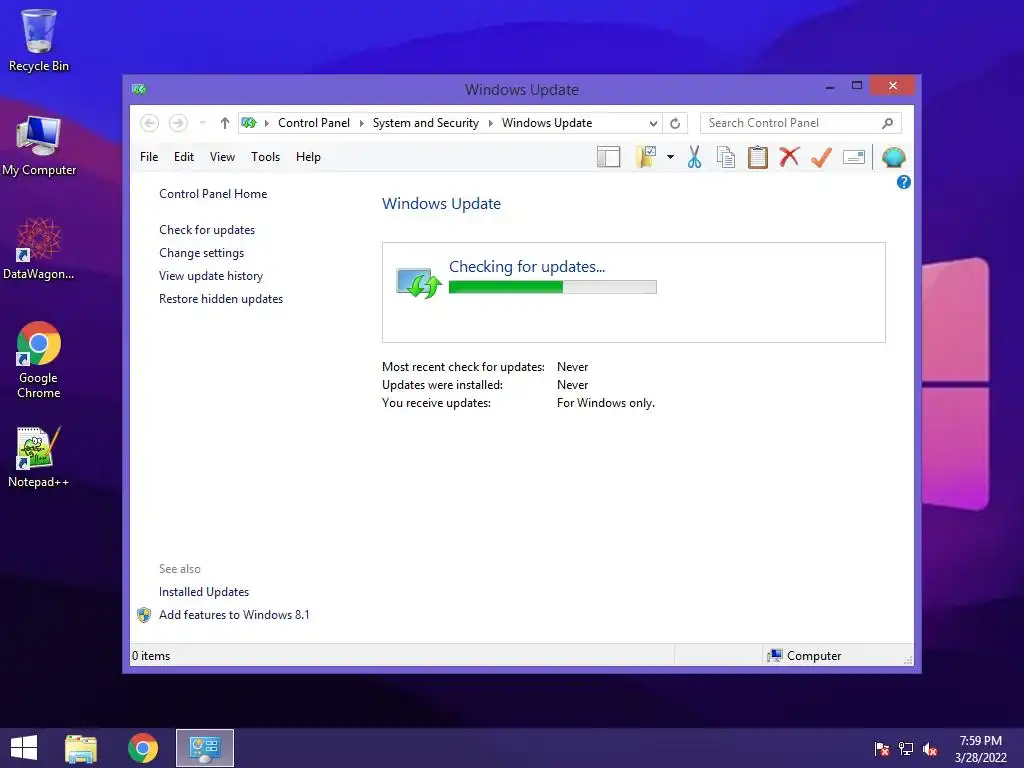Refresh the address bar location
The height and width of the screenshot is (768, 1024).
[x=675, y=123]
